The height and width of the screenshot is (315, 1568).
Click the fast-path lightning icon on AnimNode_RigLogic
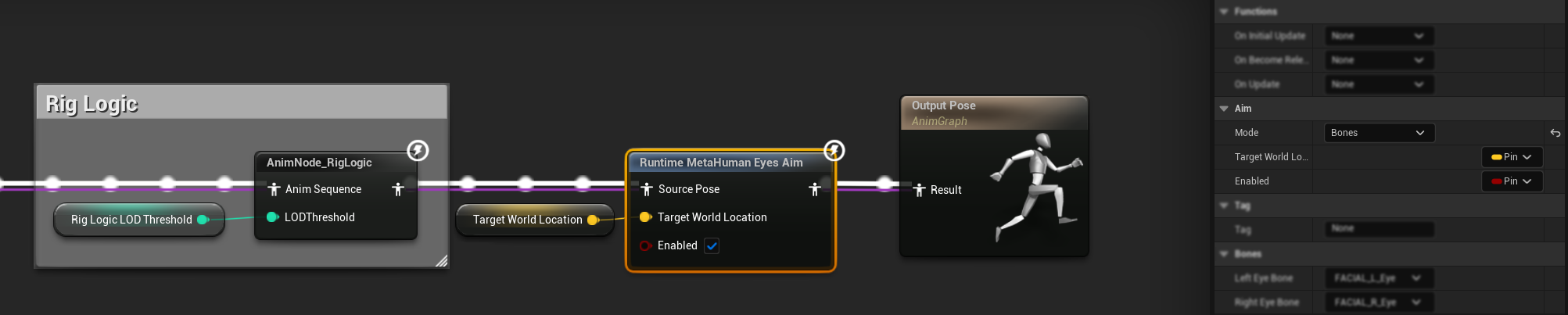[x=418, y=150]
